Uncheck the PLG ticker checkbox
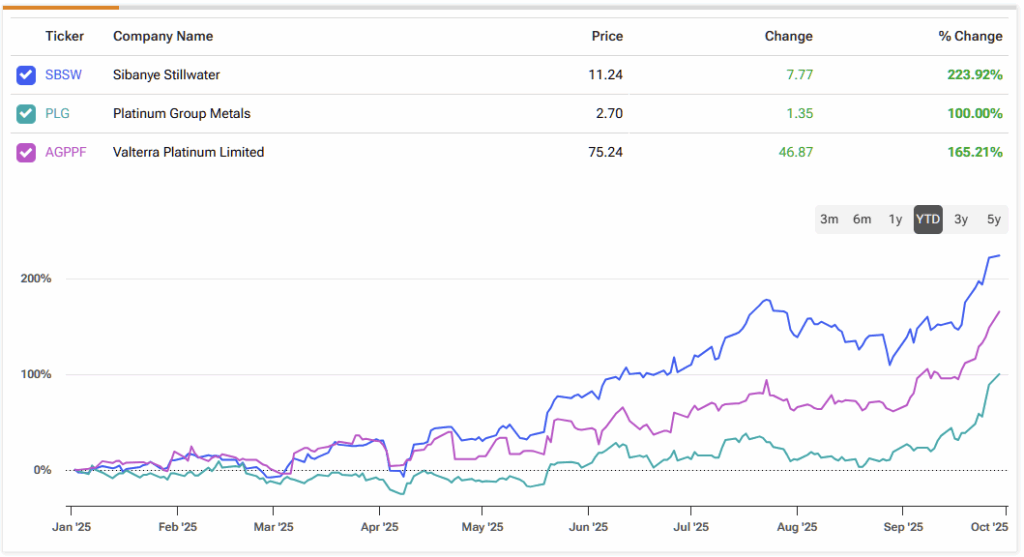Screen dimensions: 1024x557 [x=27, y=114]
